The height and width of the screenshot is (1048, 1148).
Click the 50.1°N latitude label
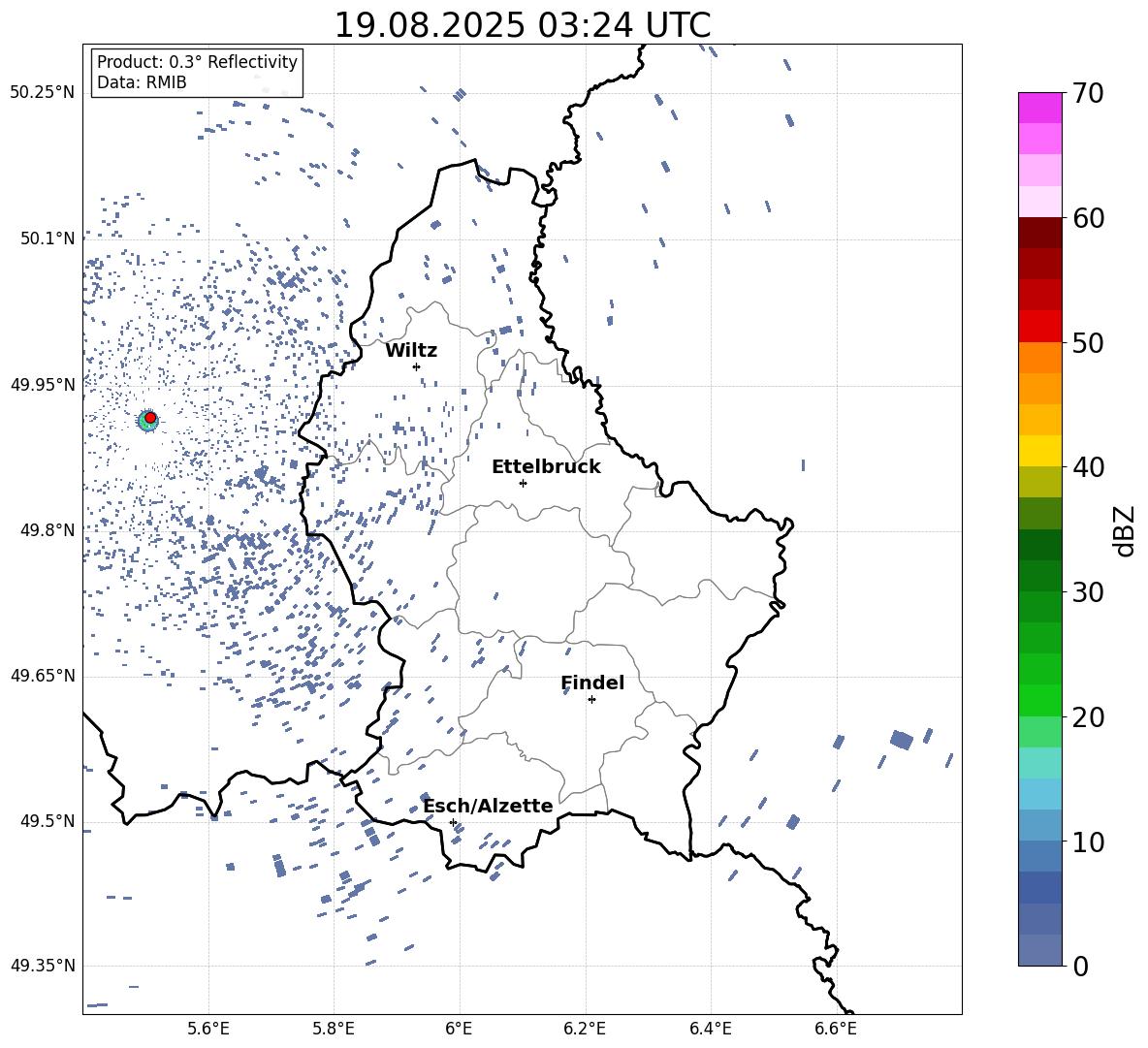48,238
